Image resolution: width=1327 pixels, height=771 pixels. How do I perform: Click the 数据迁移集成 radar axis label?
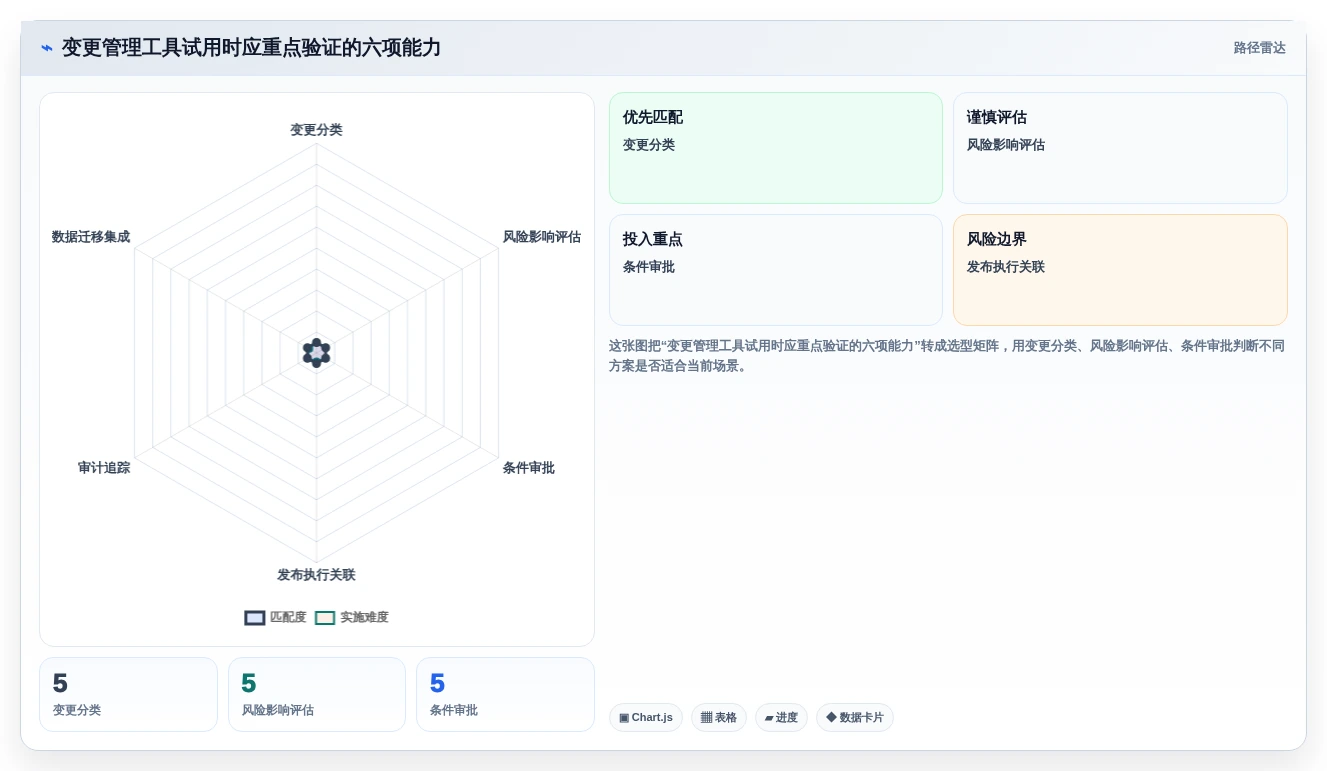pos(91,237)
